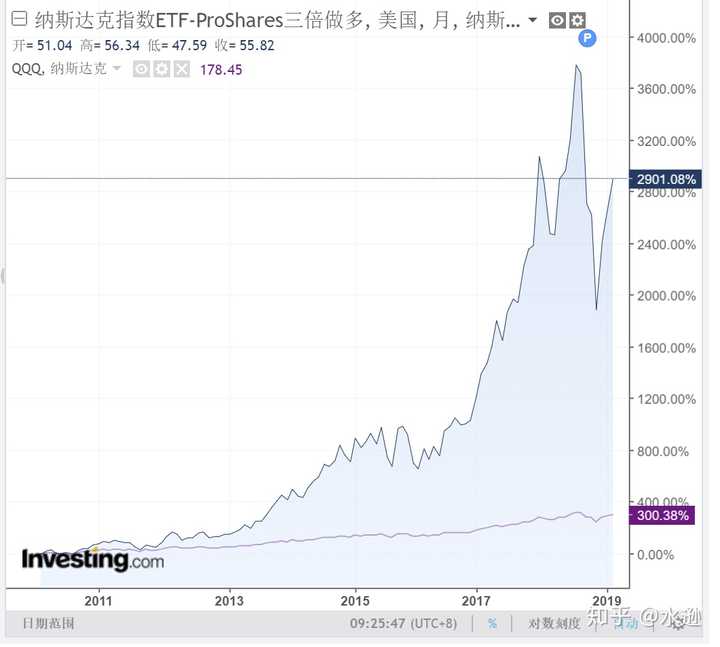Remove the QQQ comparison series with the X
Viewport: 720px width, 647px height.
tap(183, 70)
